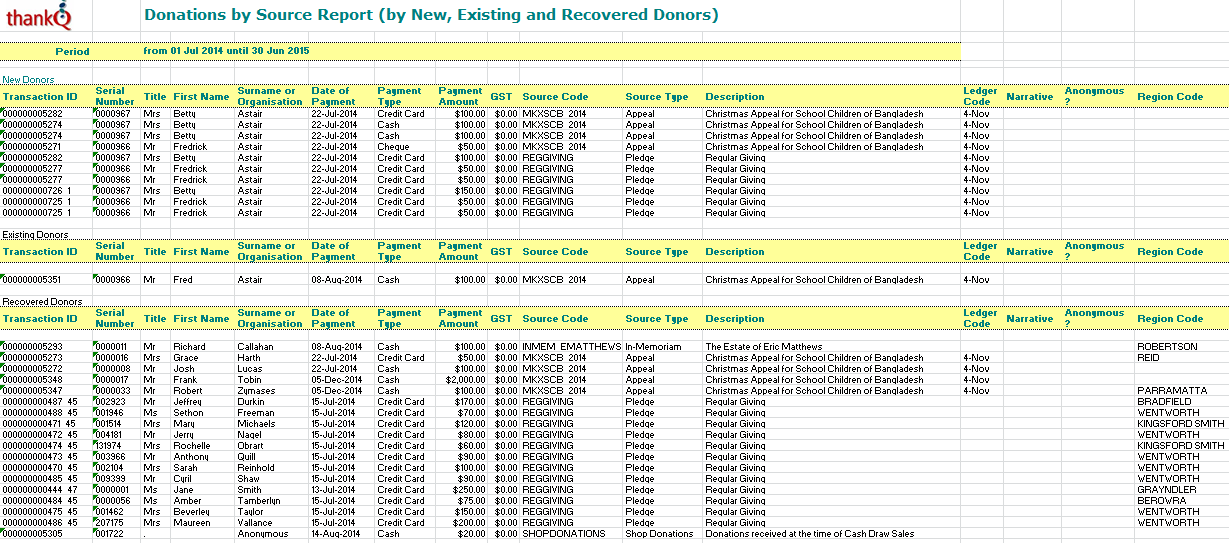Image resolution: width=1229 pixels, height=543 pixels.
Task: Select transaction ID 000000005351
Action: (33, 280)
